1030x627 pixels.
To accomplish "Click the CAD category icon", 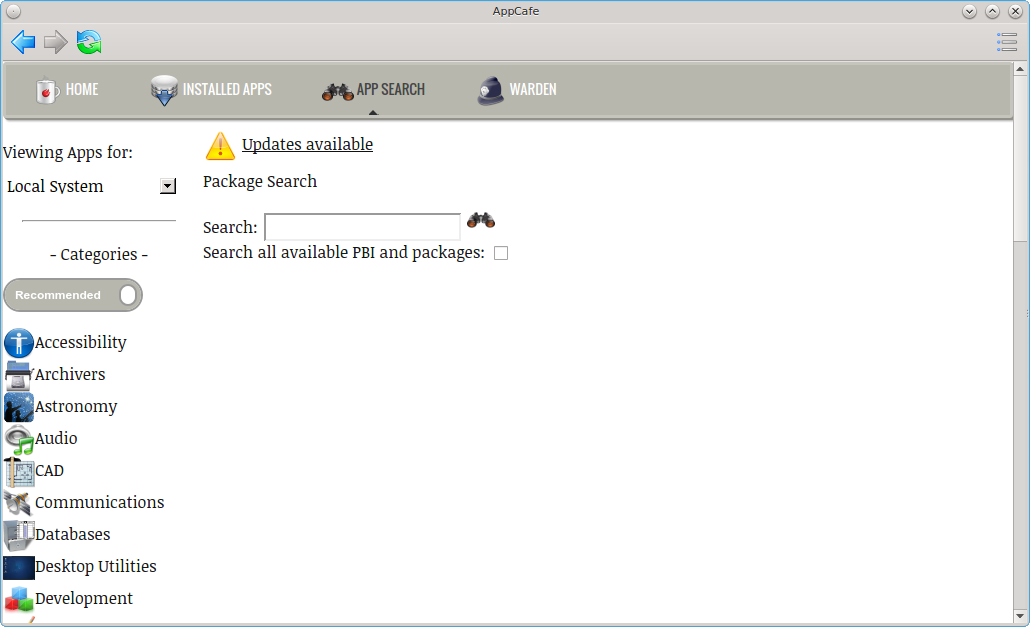I will pyautogui.click(x=18, y=471).
